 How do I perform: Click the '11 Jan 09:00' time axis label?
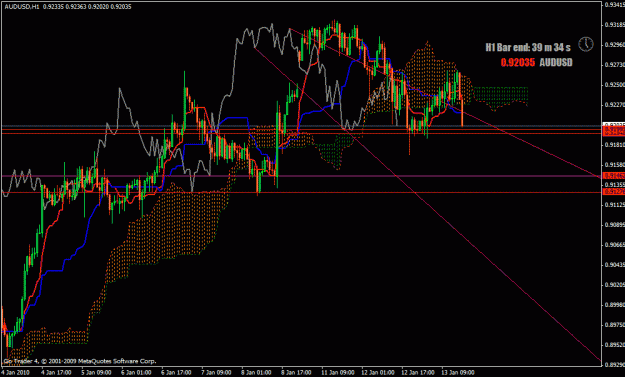click(x=338, y=373)
